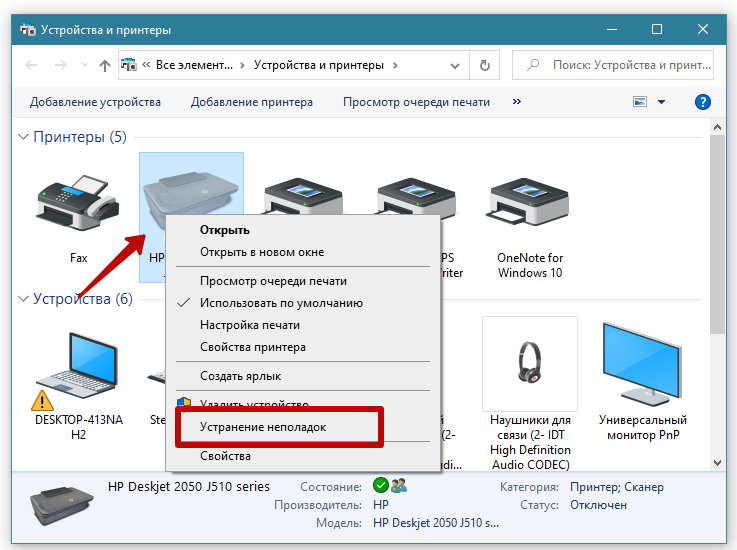The image size is (737, 550).
Task: Click the scrollbar down arrow
Action: tap(717, 463)
